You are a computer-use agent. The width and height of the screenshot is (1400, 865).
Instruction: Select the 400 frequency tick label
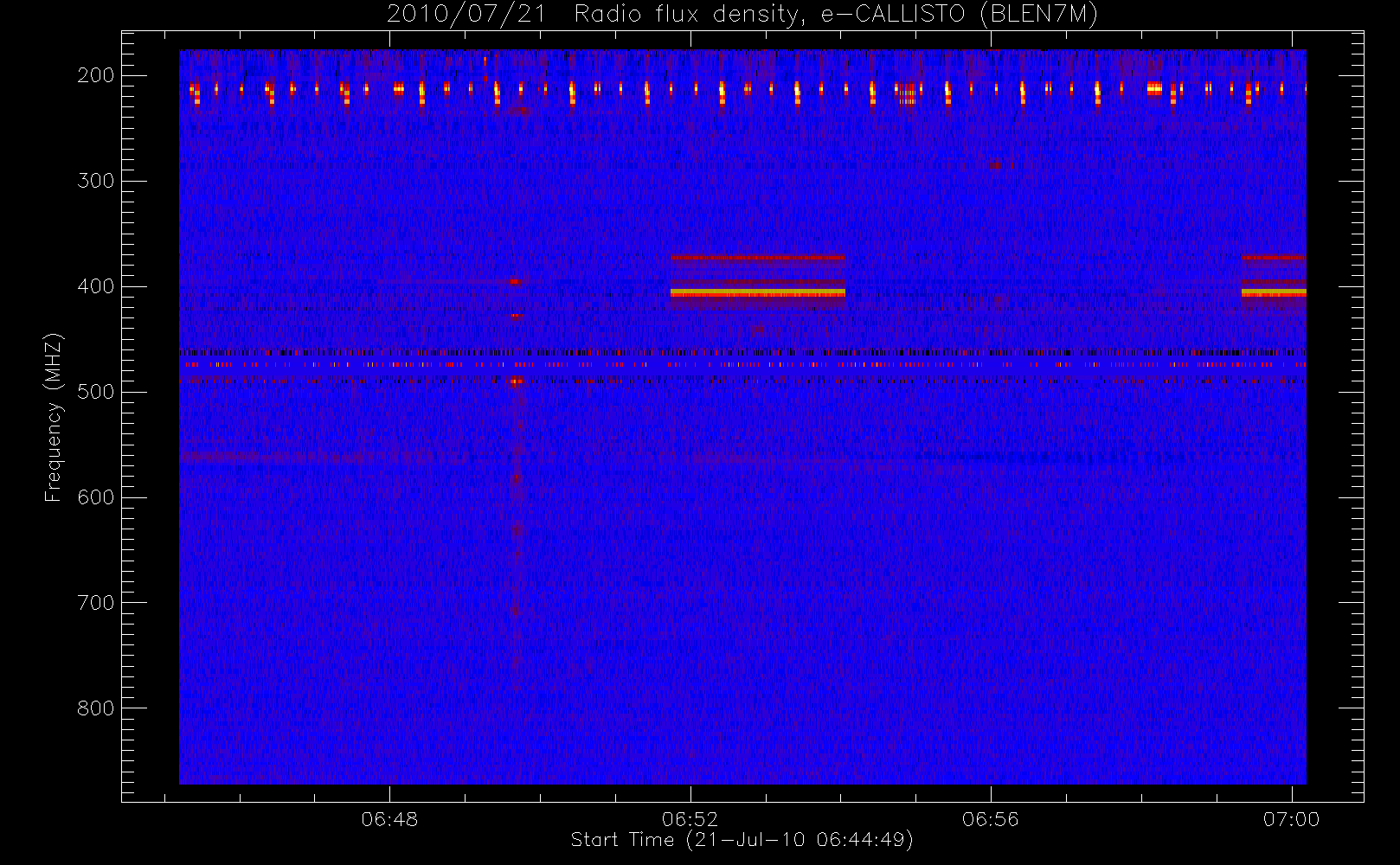point(96,286)
